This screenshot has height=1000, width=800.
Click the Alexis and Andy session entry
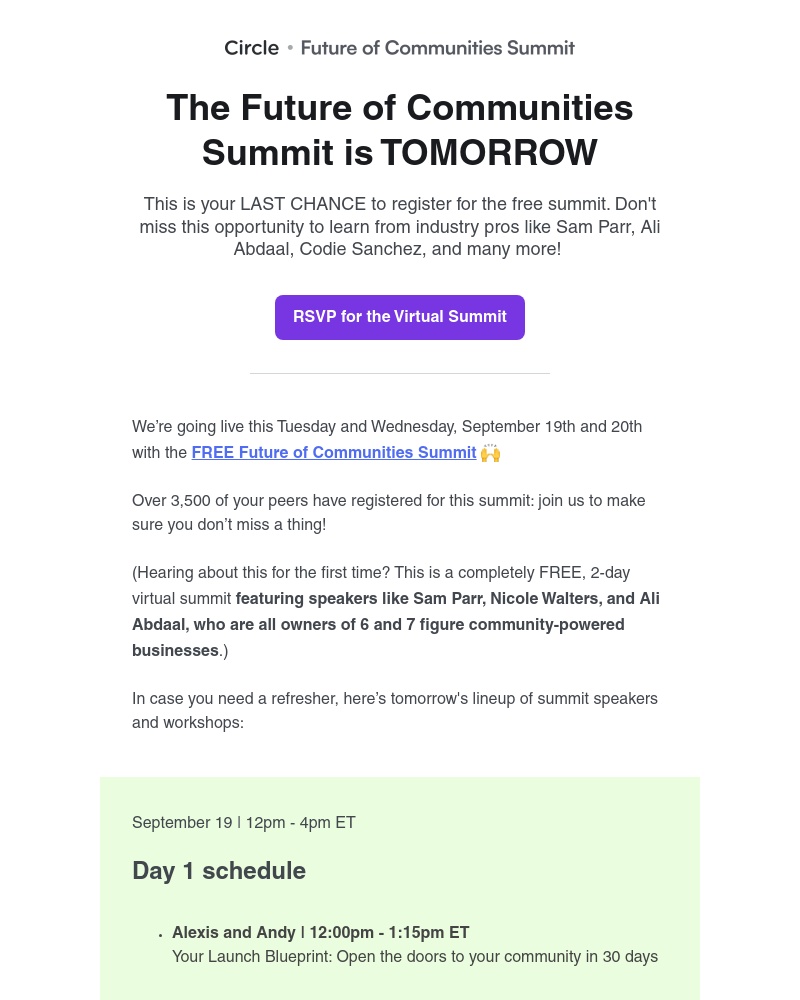(x=320, y=933)
